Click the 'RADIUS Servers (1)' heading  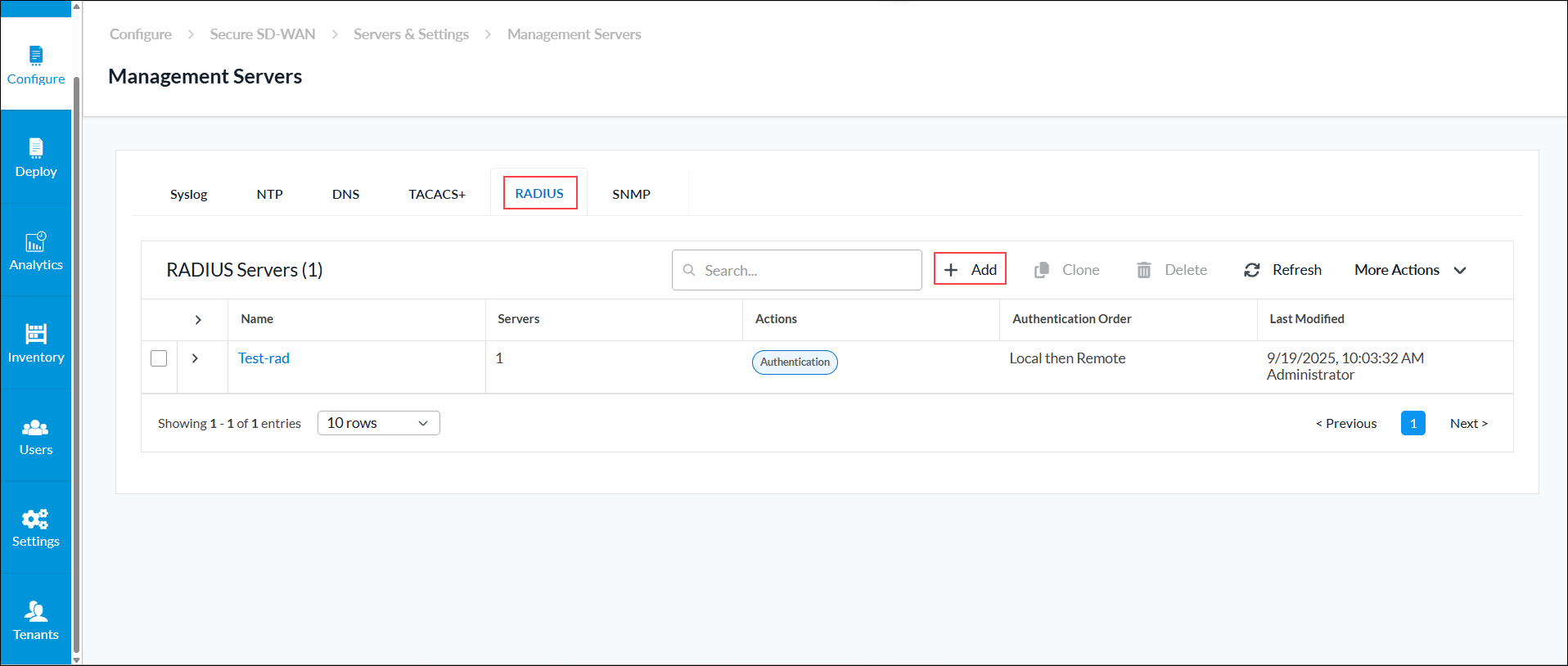tap(245, 270)
